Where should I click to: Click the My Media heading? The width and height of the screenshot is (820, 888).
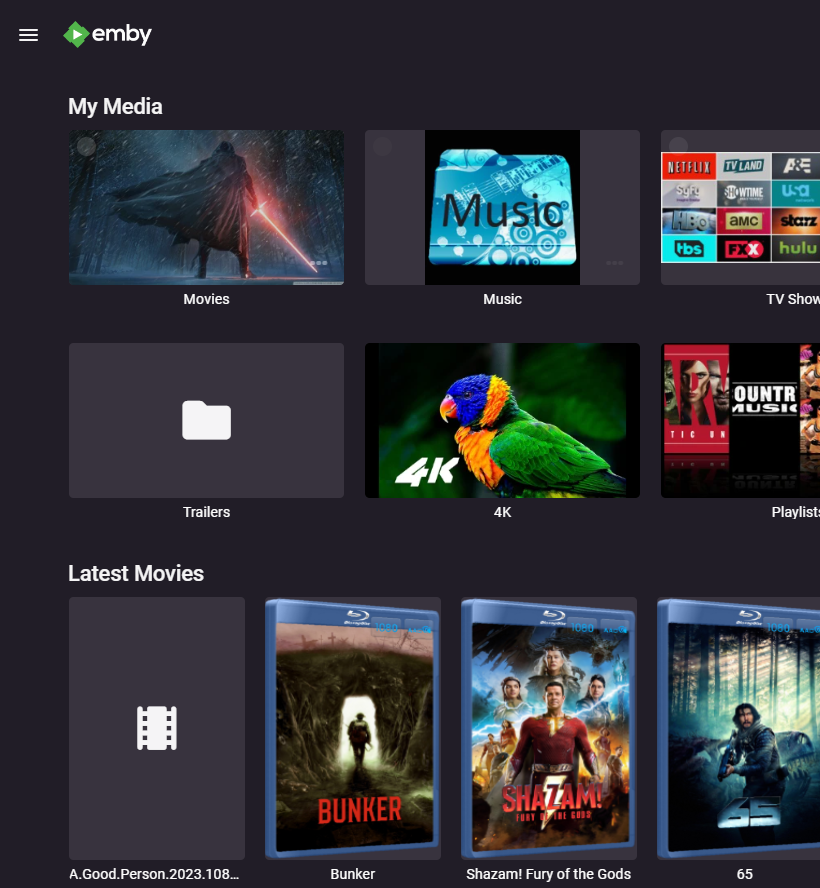click(x=116, y=106)
